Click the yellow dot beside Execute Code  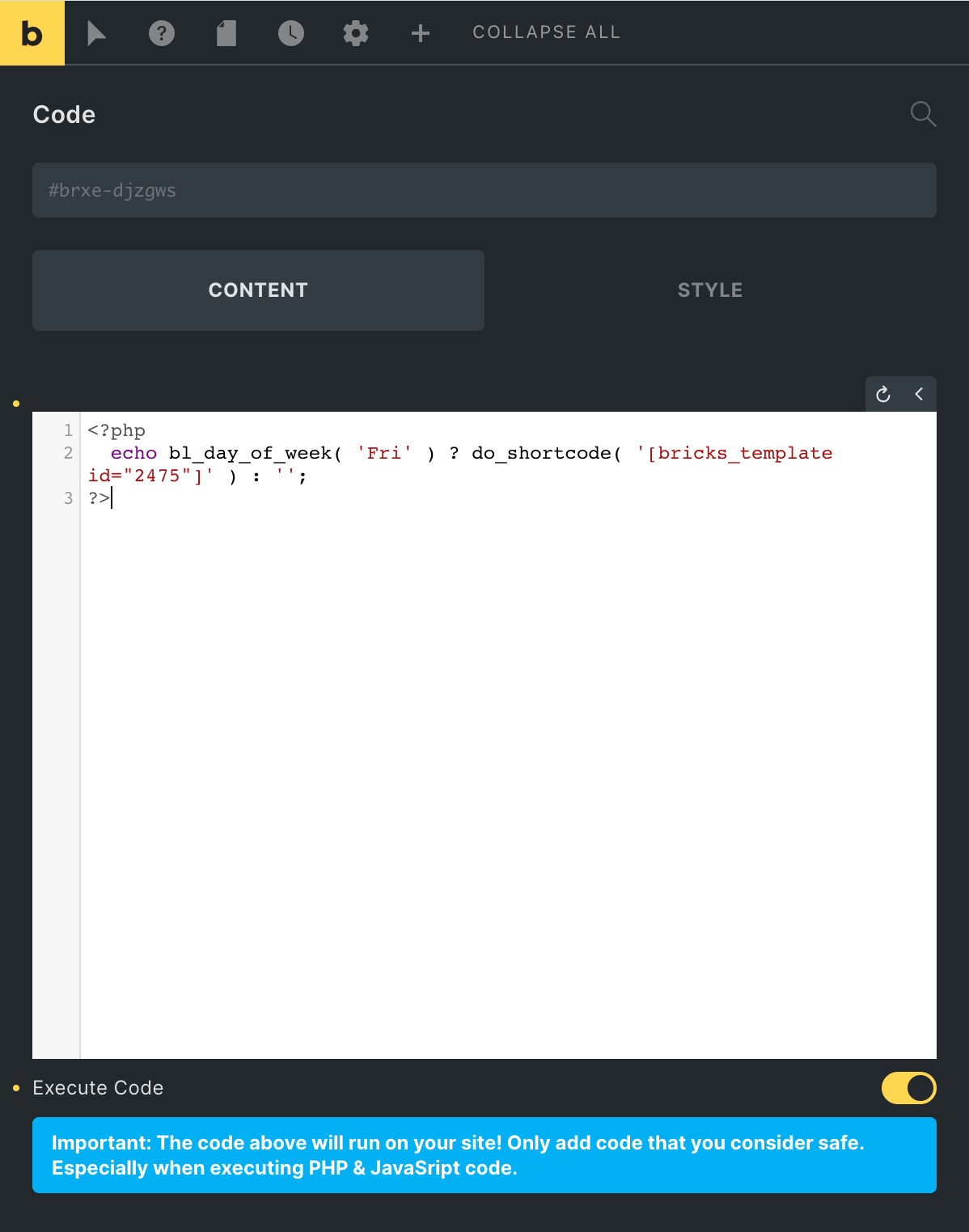click(x=16, y=1089)
